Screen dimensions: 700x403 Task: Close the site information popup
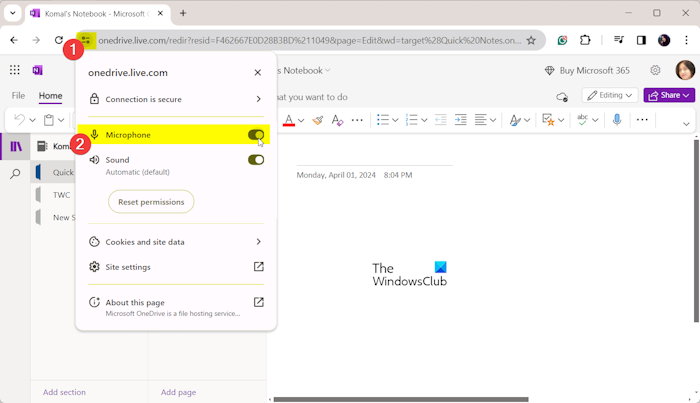[x=258, y=72]
